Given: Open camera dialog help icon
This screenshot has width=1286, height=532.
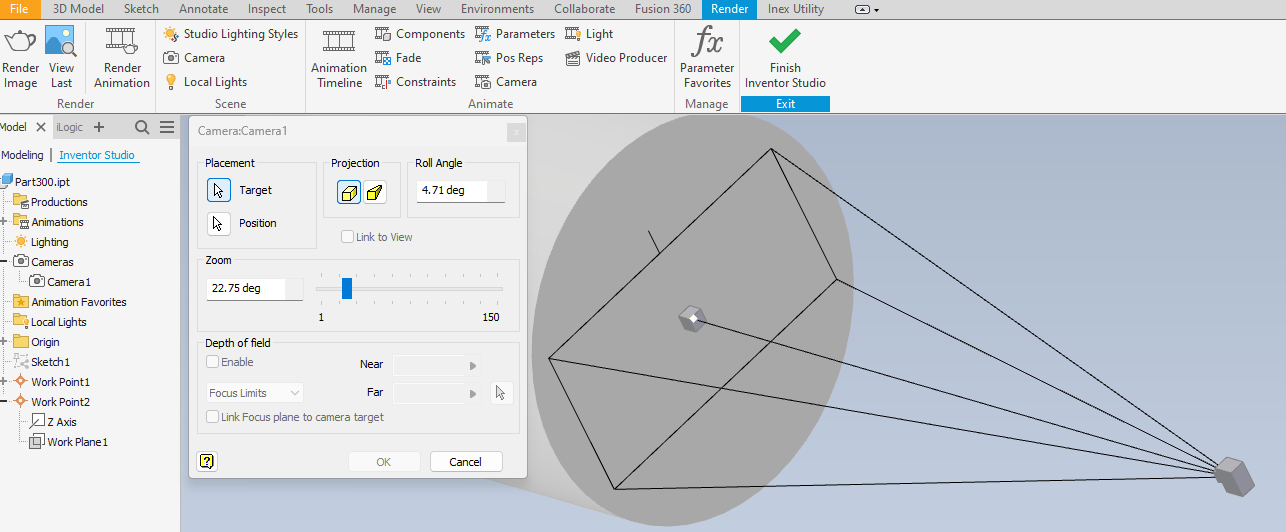Looking at the screenshot, I should click(207, 461).
